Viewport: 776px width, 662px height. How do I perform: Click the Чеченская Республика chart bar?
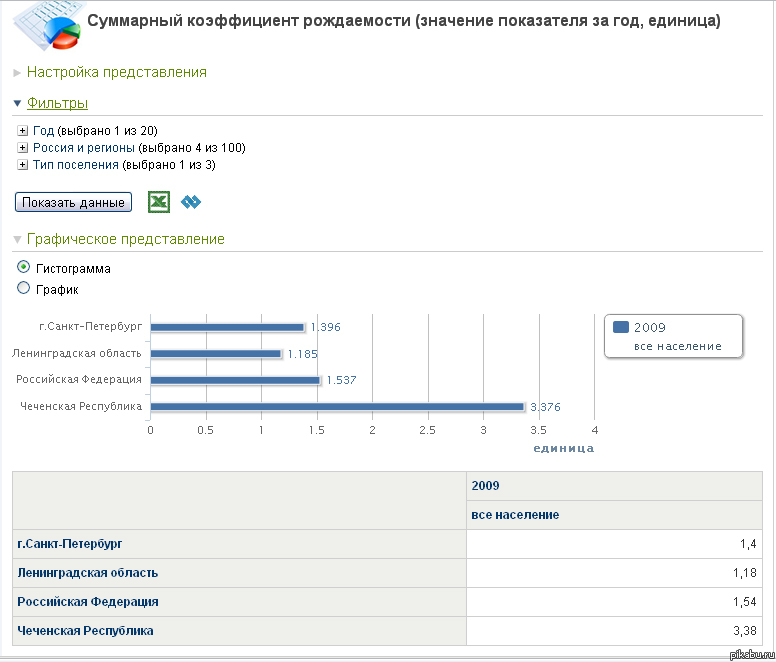coord(337,406)
